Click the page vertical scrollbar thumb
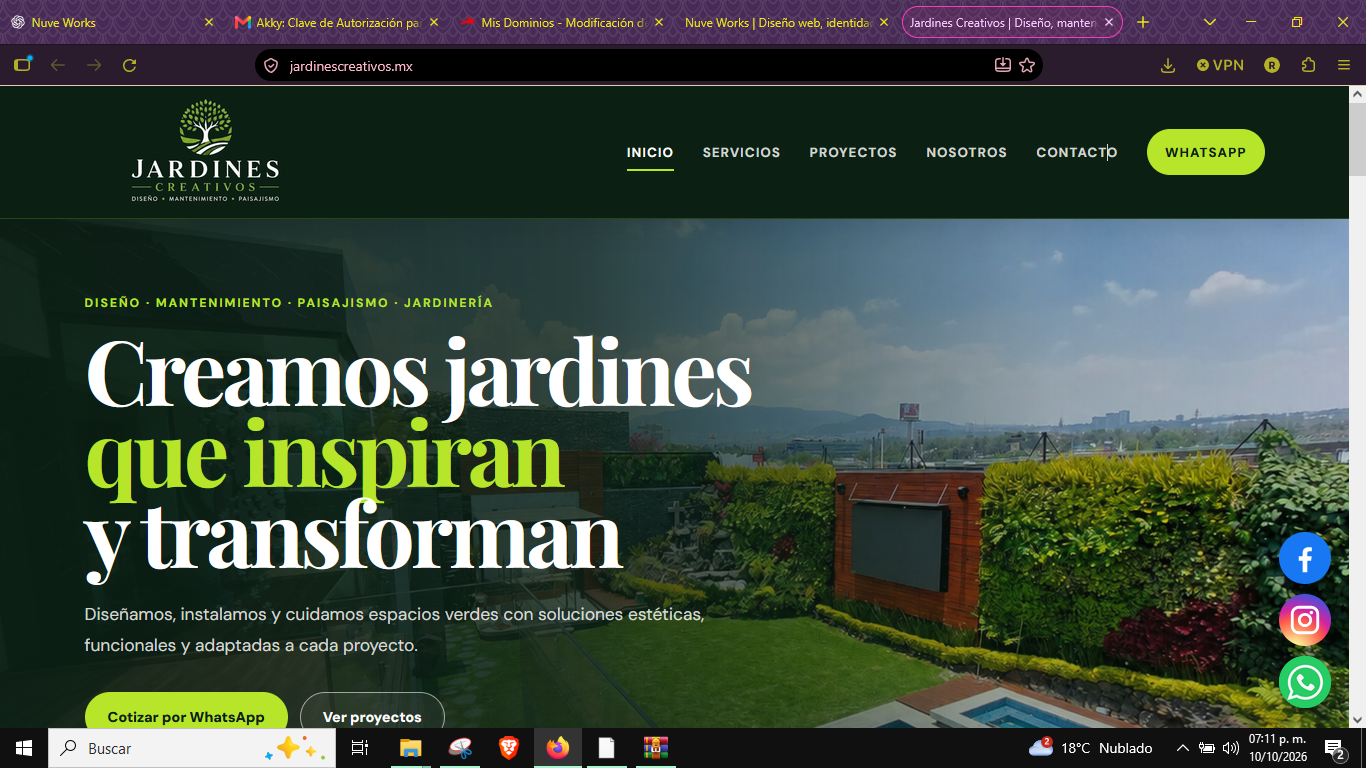 point(1357,139)
